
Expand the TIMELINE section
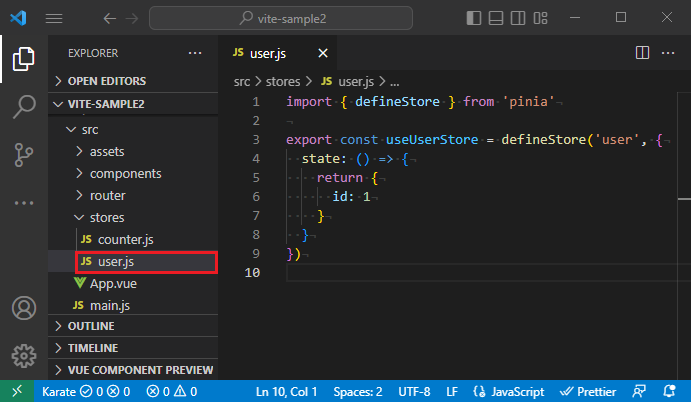[133, 348]
